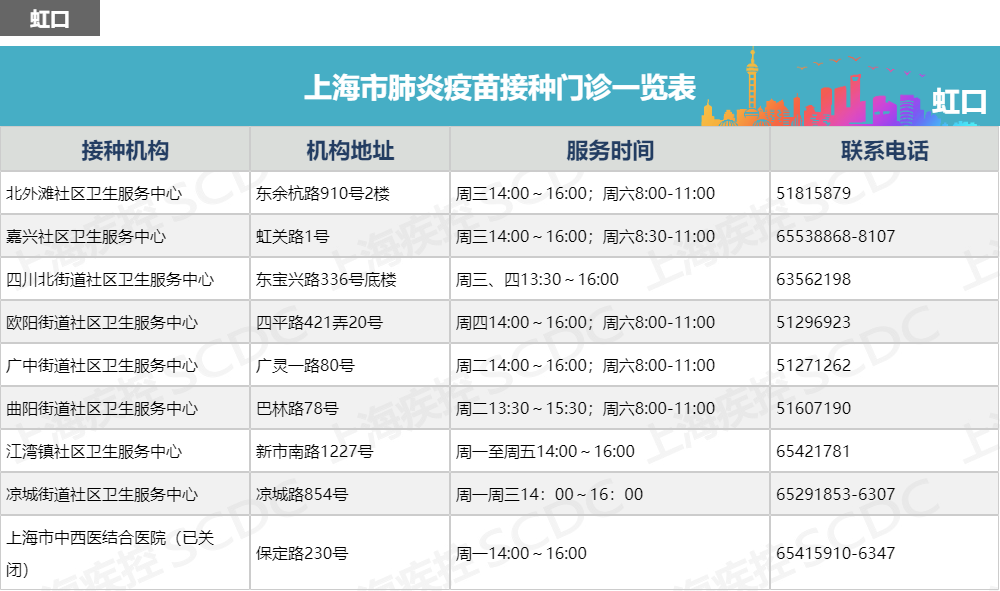Click the white 虹口 label in banner

point(959,102)
